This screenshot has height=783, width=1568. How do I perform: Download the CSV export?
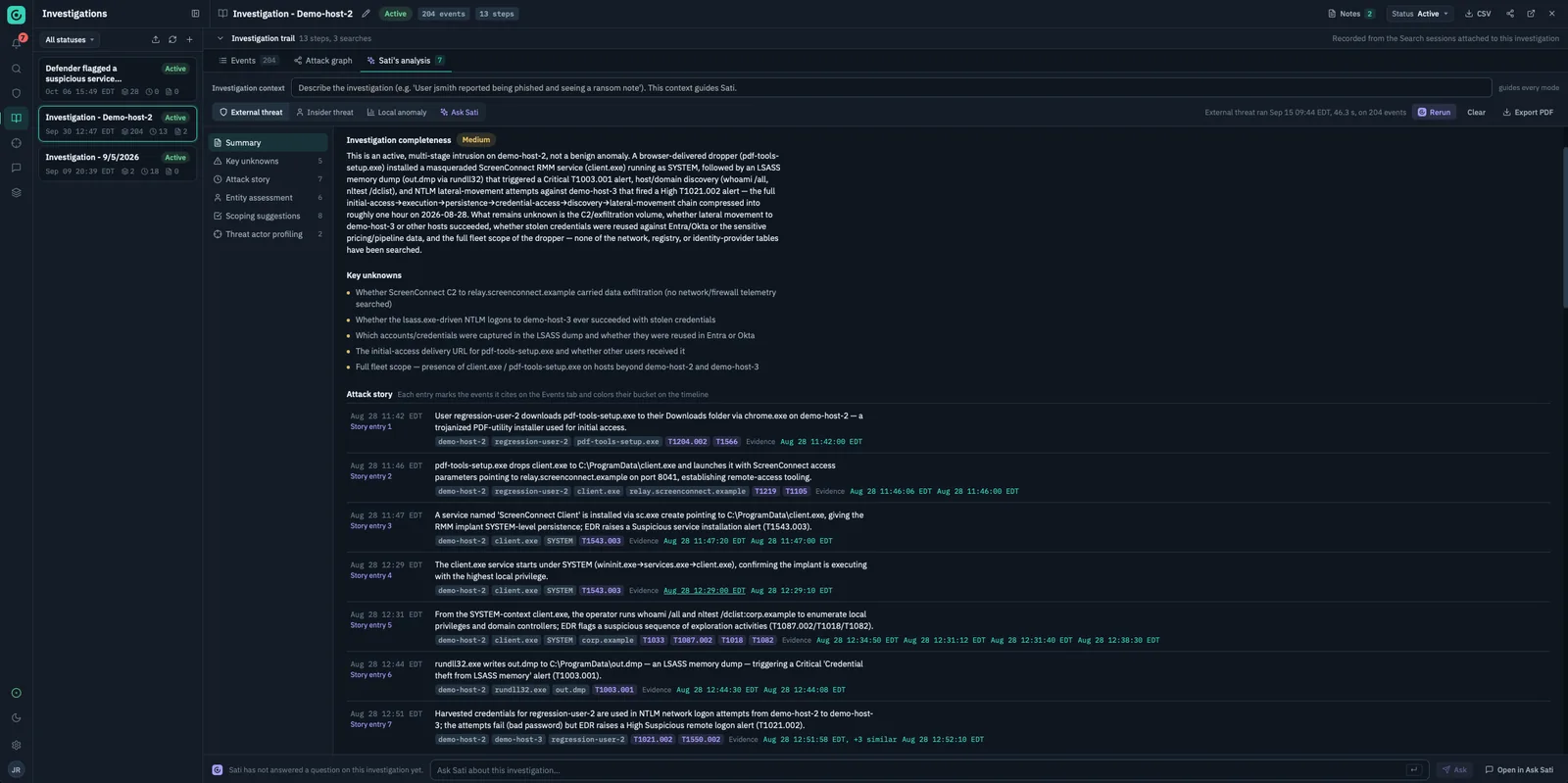coord(1478,14)
